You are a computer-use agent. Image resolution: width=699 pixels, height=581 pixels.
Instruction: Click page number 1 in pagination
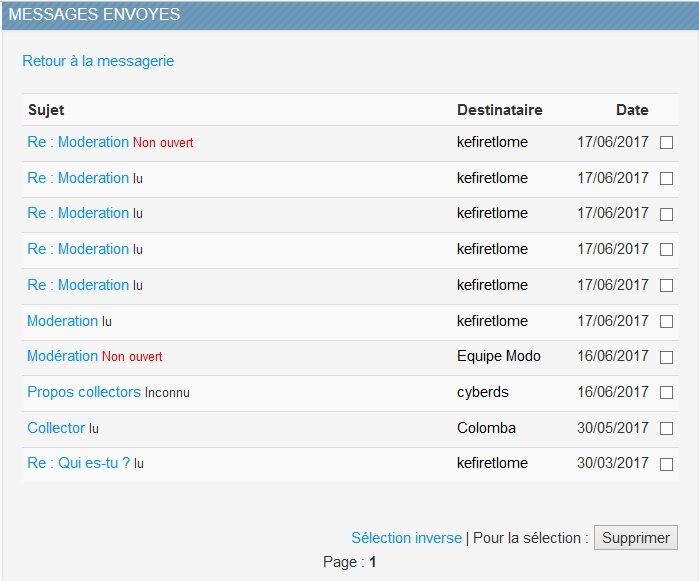[373, 562]
